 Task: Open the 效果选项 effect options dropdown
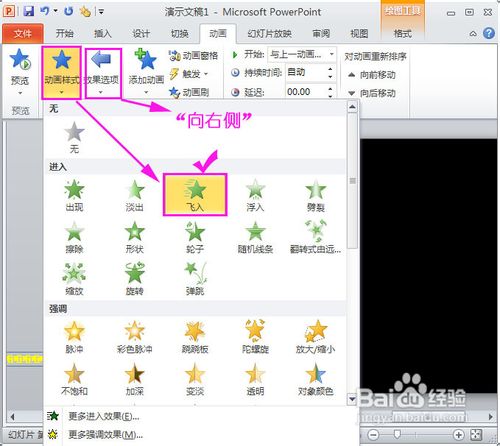tap(103, 73)
